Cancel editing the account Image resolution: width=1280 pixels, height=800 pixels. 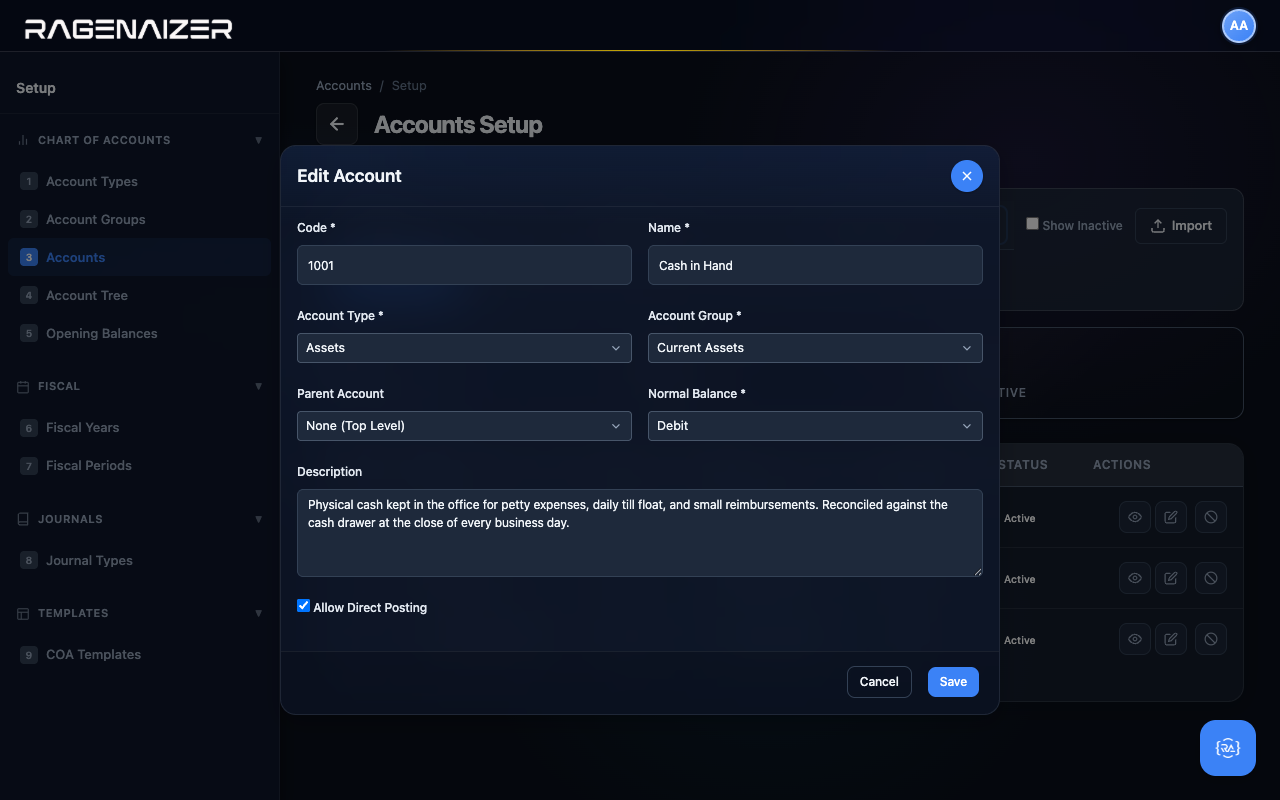pos(879,682)
